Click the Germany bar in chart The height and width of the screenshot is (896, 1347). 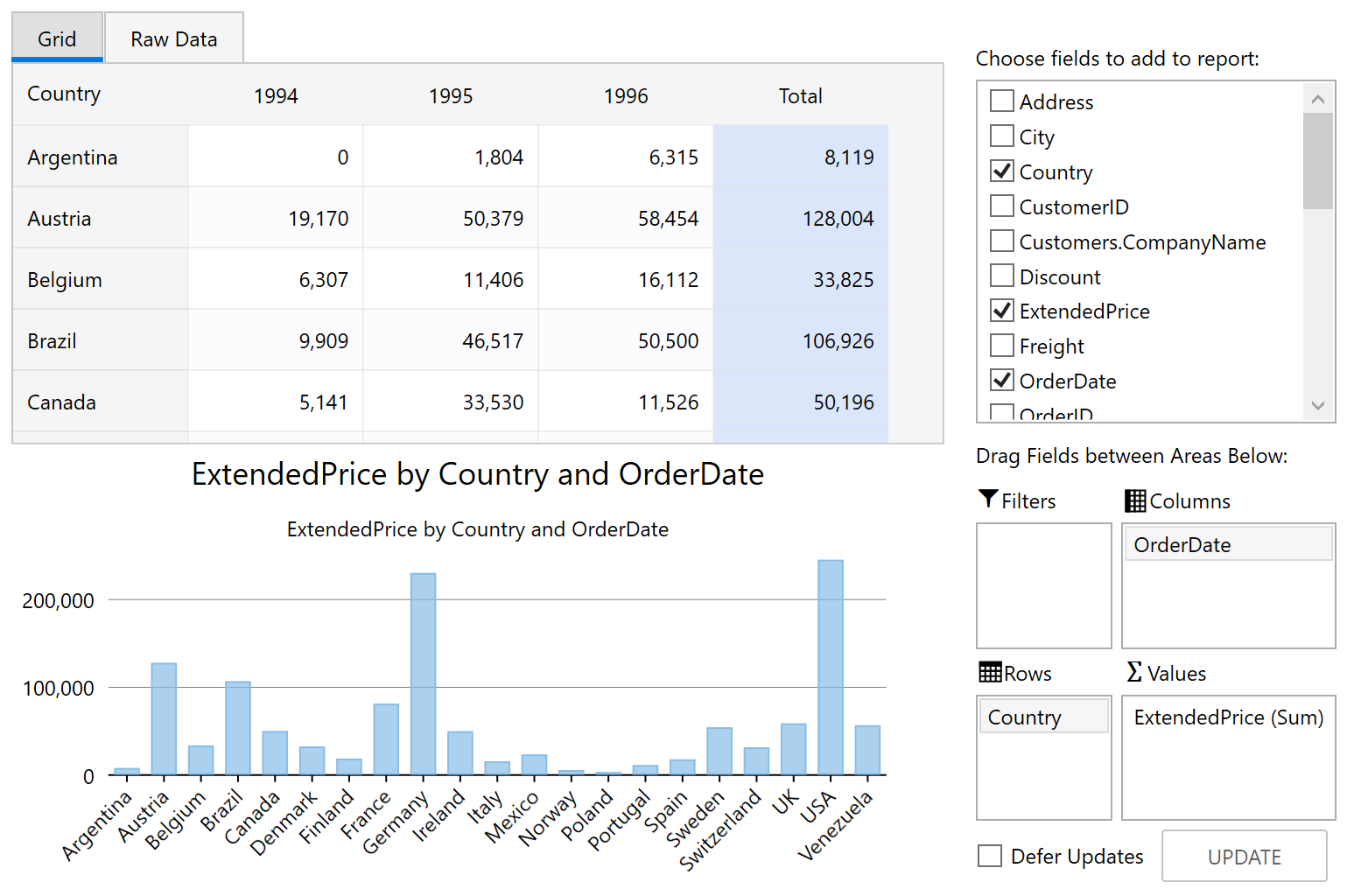pyautogui.click(x=423, y=674)
